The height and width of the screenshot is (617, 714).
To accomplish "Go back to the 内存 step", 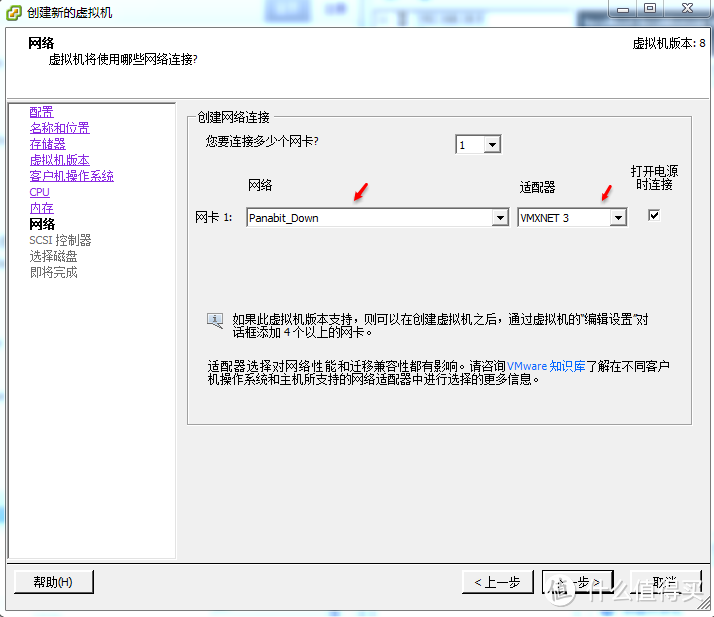I will (41, 208).
